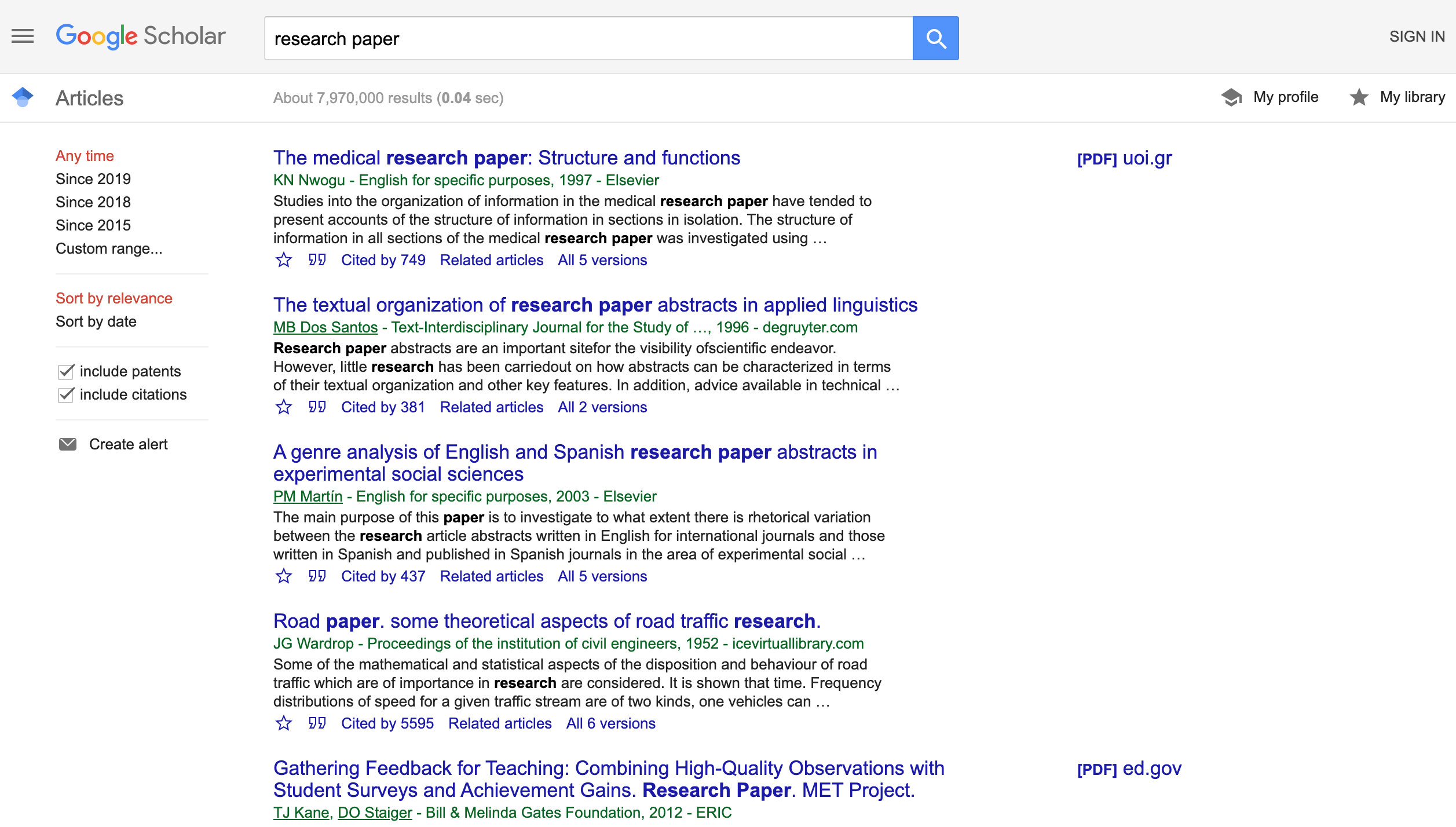
Task: Click the My library star icon
Action: (x=1359, y=97)
